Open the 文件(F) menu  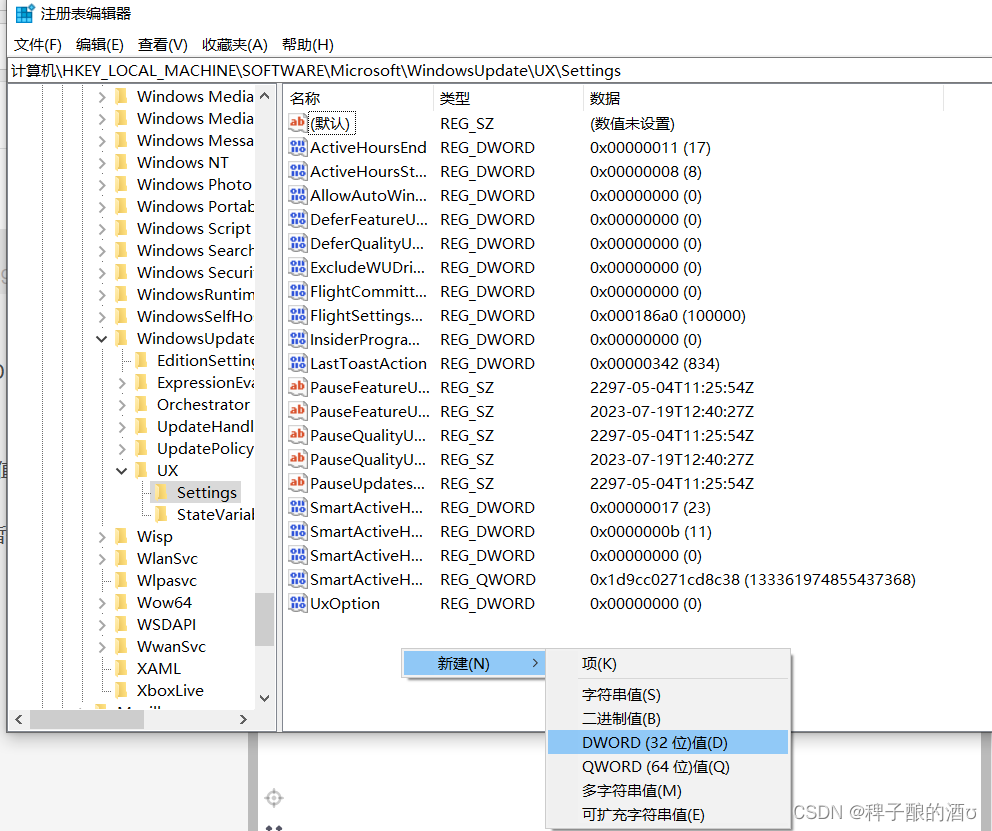pos(38,45)
